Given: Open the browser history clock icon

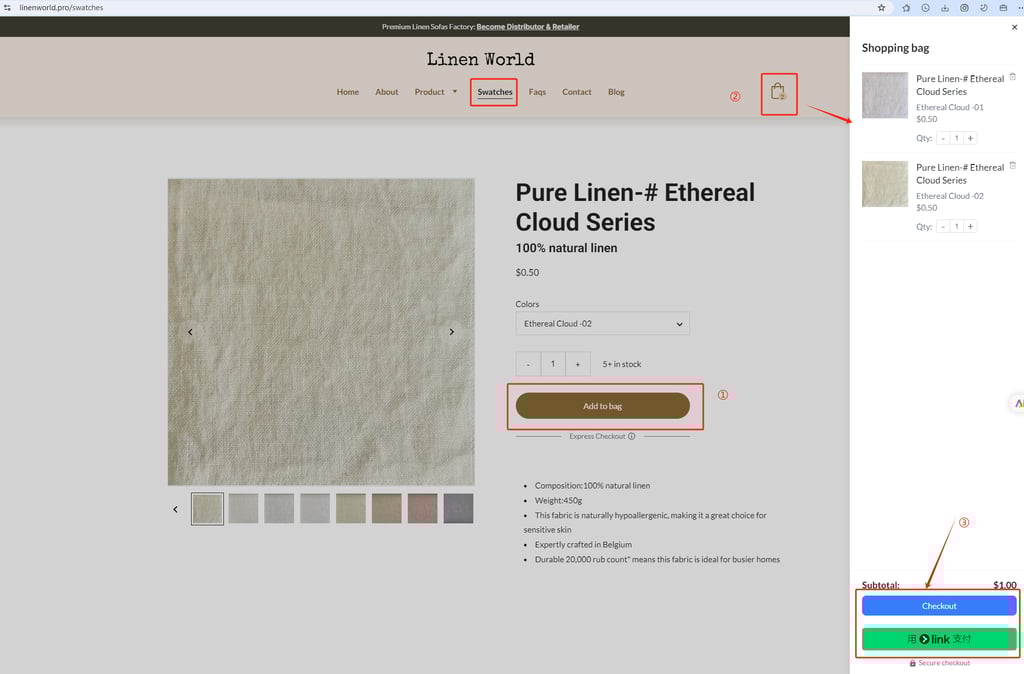Looking at the screenshot, I should tap(925, 8).
